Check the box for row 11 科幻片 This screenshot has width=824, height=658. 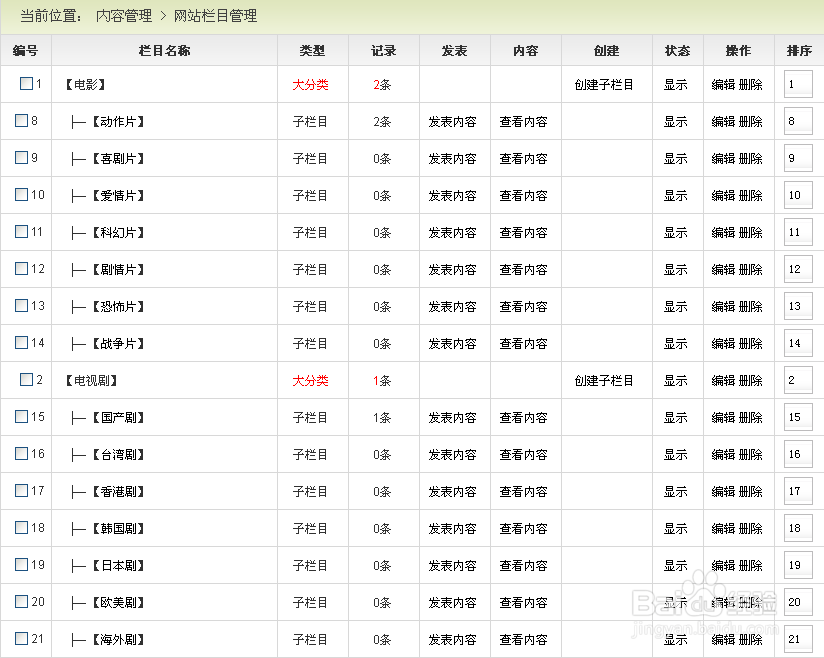pos(22,231)
